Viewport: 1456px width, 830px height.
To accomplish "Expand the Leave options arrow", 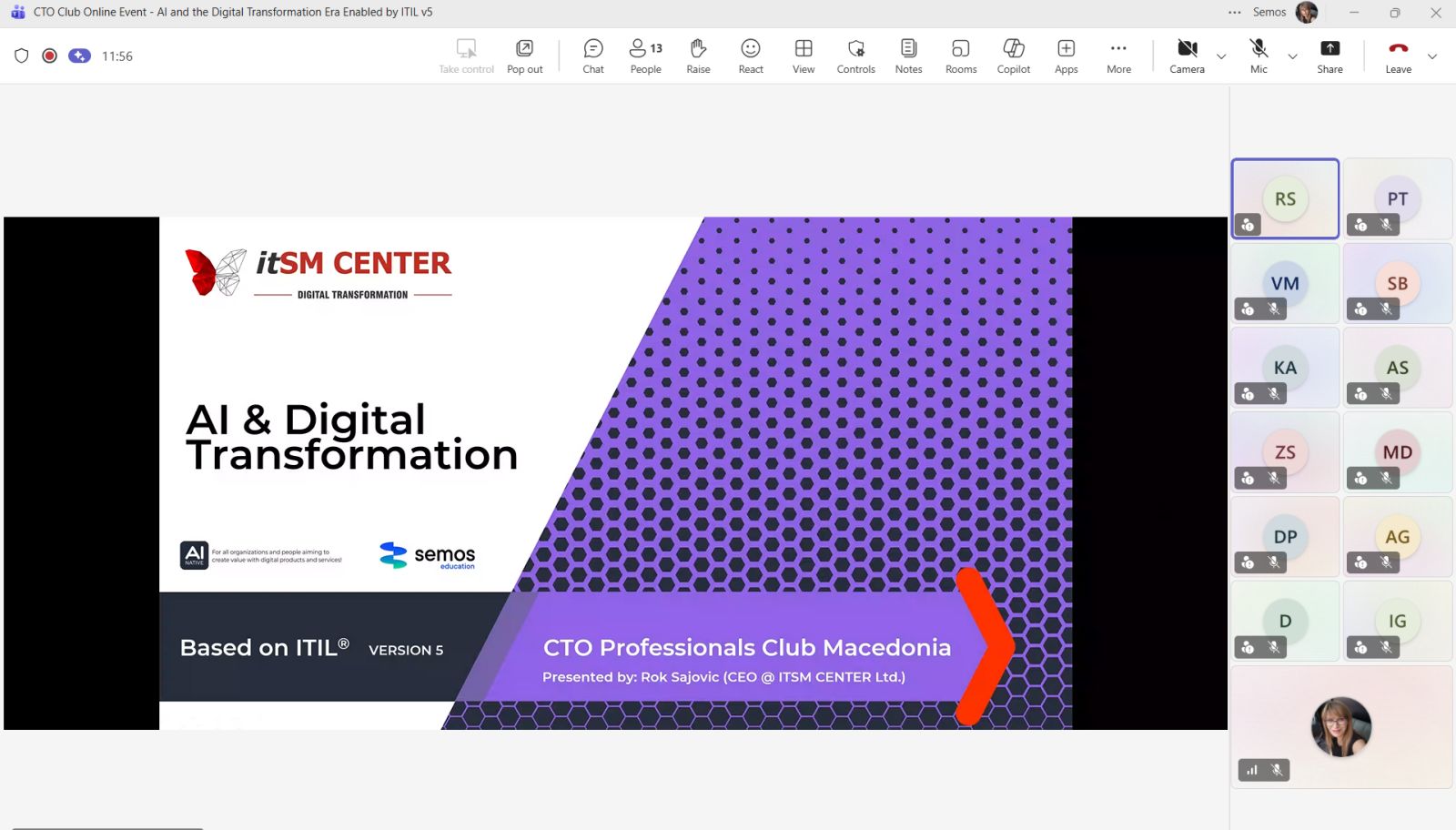I will coord(1432,56).
